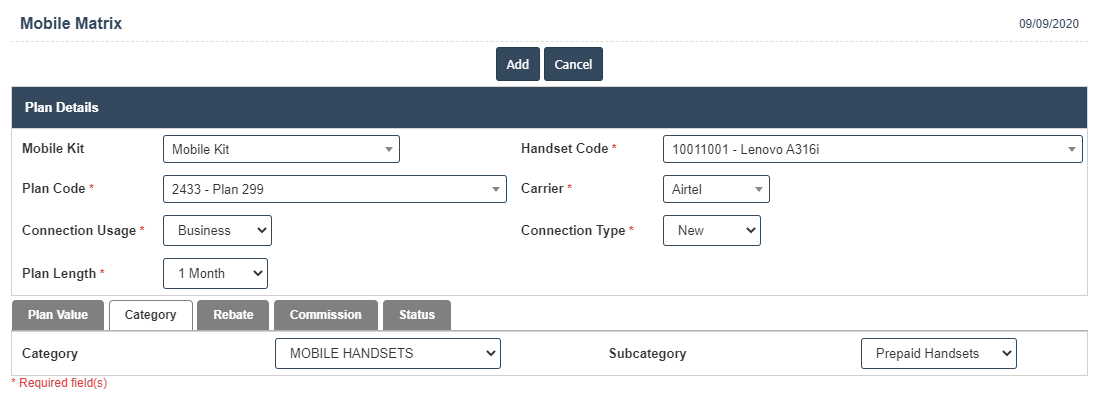Viewport: 1099px width, 402px height.
Task: Click the Cancel button
Action: (573, 64)
